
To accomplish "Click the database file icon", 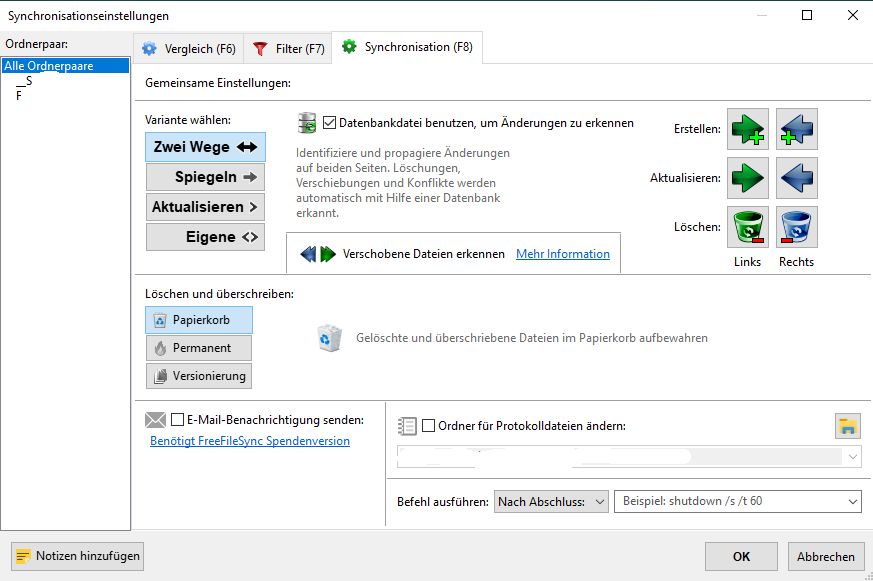I will pyautogui.click(x=307, y=123).
